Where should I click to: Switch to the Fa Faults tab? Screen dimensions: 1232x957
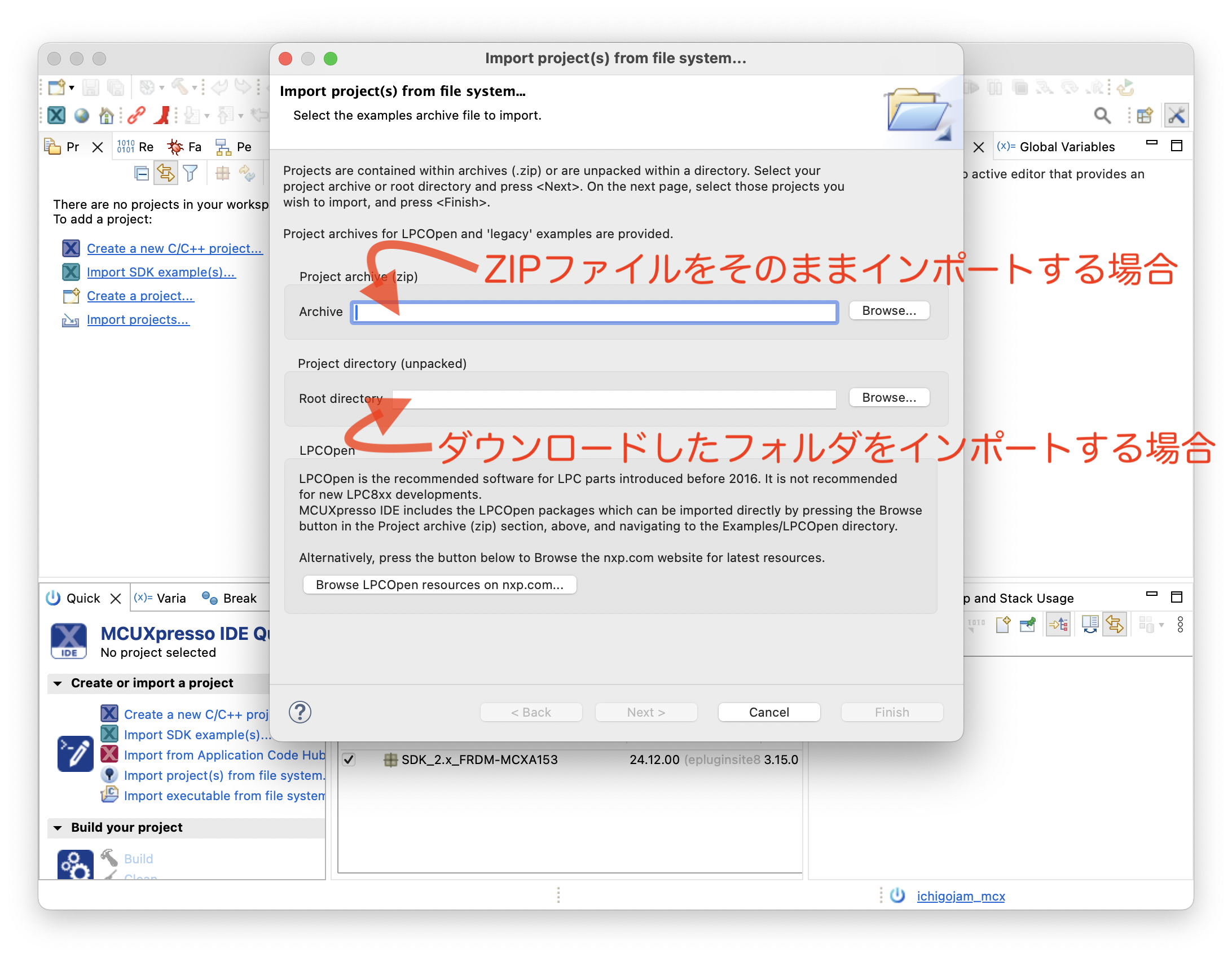pyautogui.click(x=184, y=147)
